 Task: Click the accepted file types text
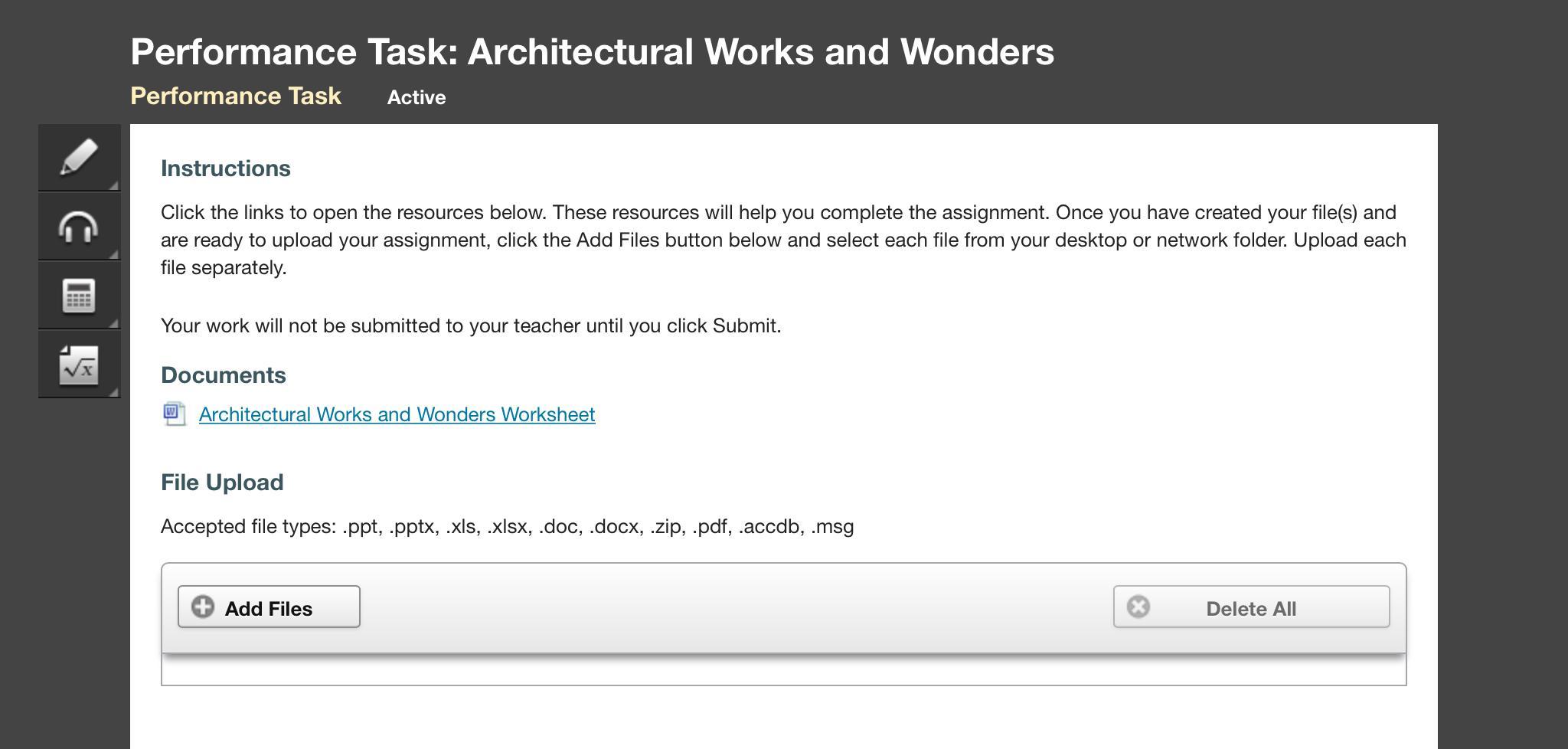pyautogui.click(x=507, y=527)
